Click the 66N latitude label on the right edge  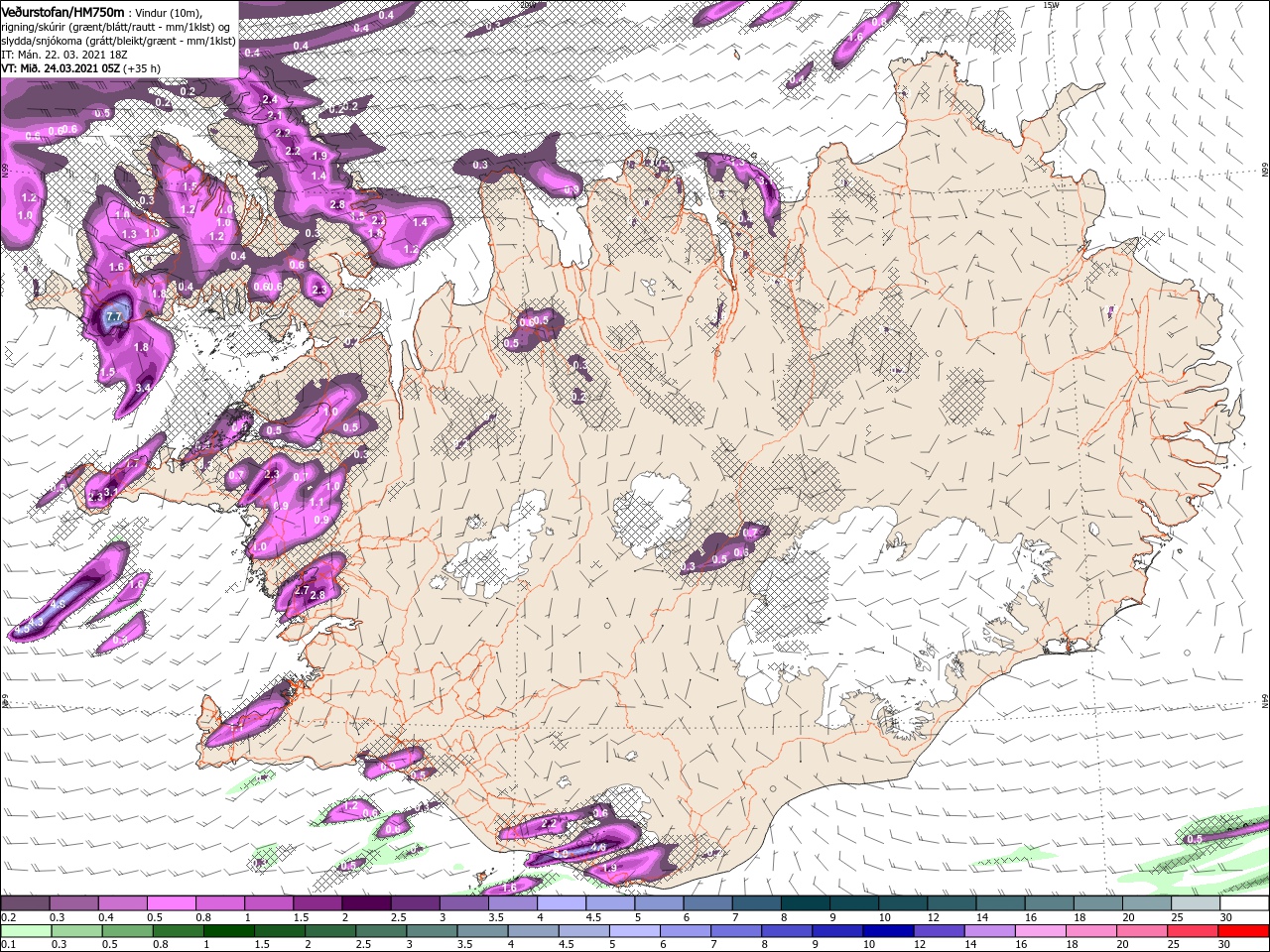click(x=1264, y=171)
